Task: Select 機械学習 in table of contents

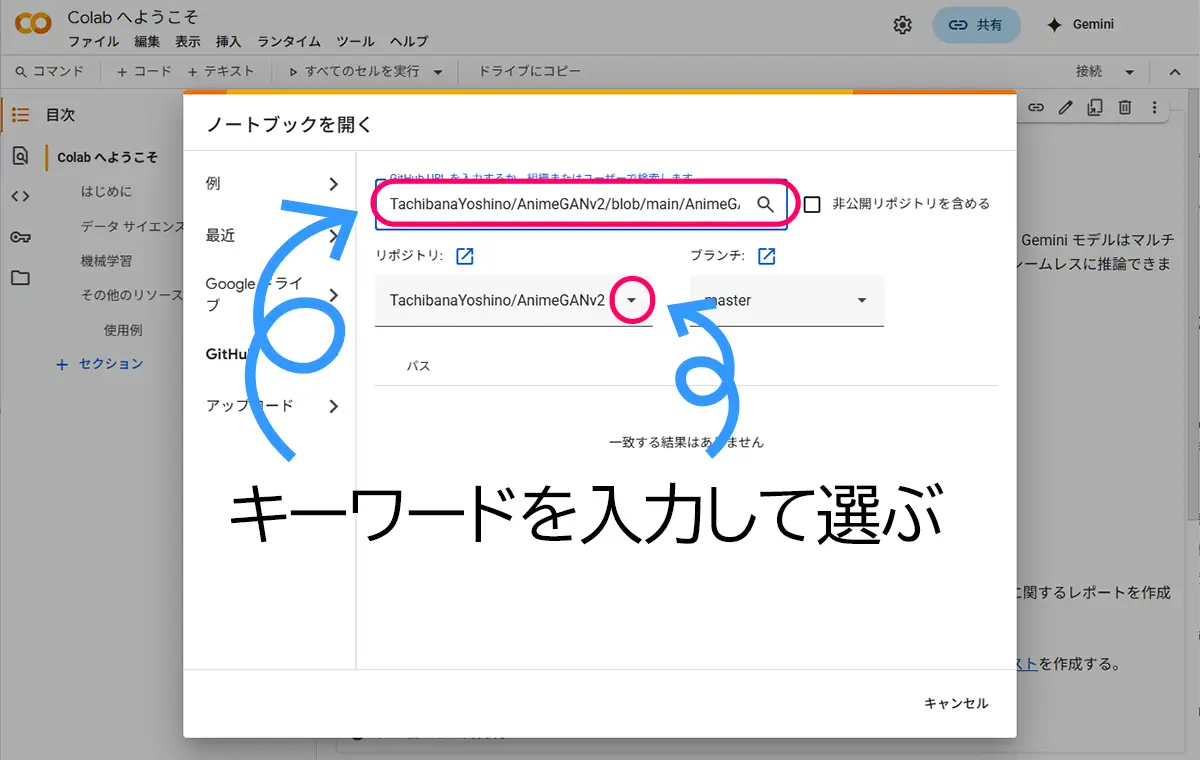Action: pyautogui.click(x=106, y=261)
